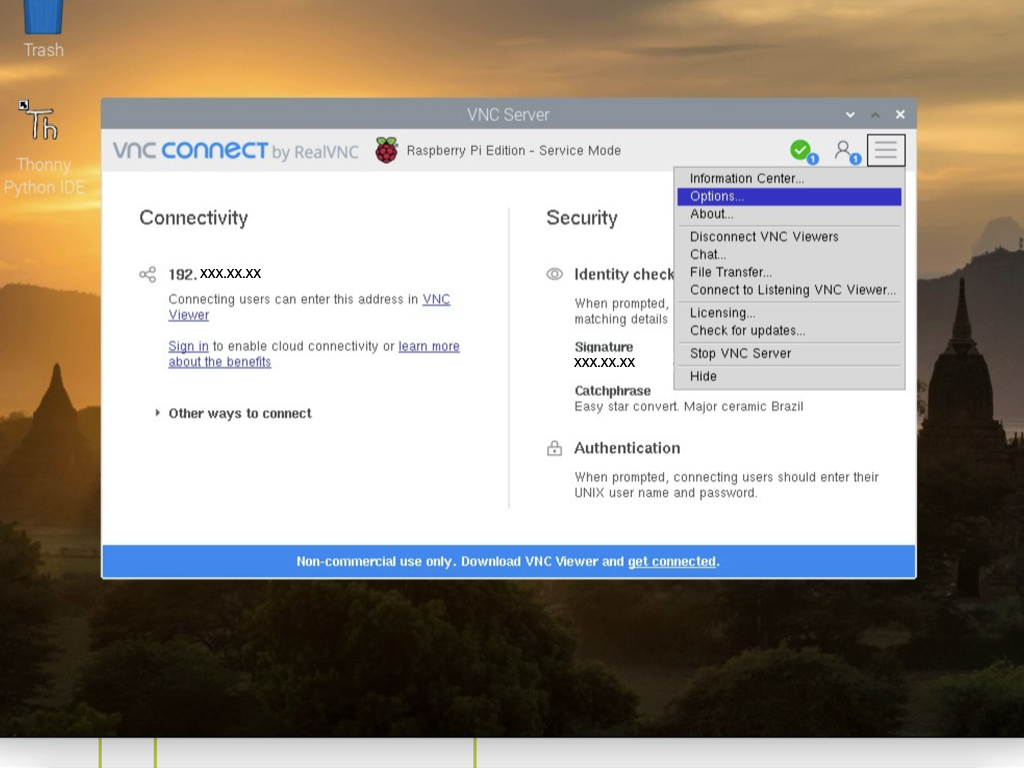Click the padlock icon beside Authentication
1024x768 pixels.
554,448
